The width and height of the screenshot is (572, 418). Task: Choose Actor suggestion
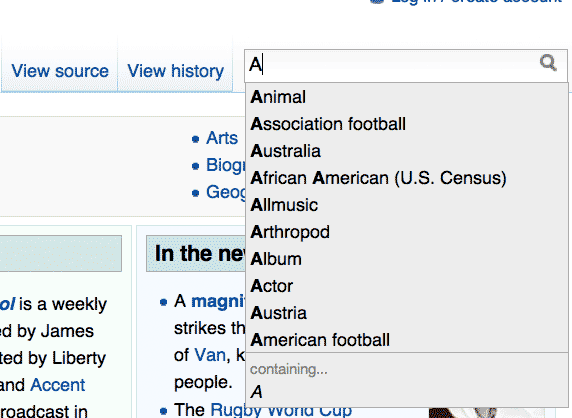[x=407, y=286]
